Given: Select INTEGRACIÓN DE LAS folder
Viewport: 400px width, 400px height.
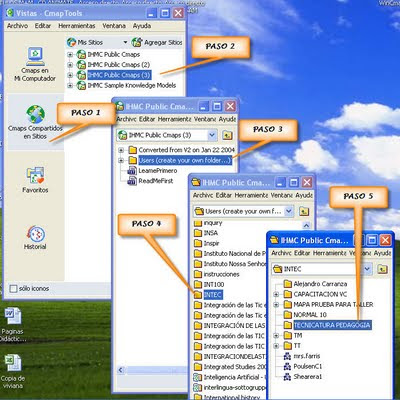Looking at the screenshot, I should point(235,326).
